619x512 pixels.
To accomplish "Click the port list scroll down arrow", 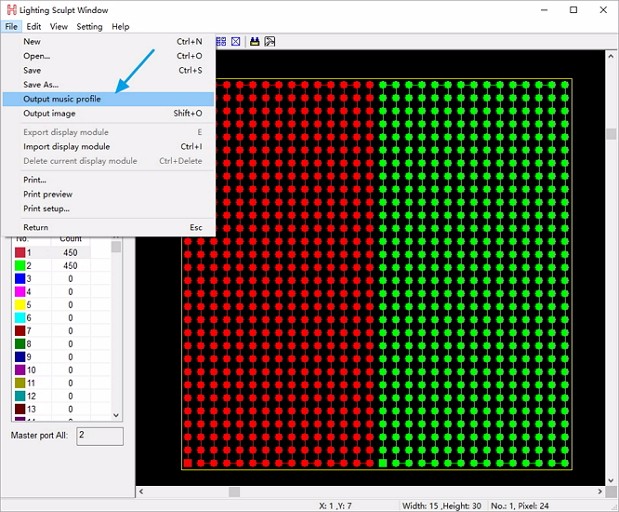I will pyautogui.click(x=116, y=415).
